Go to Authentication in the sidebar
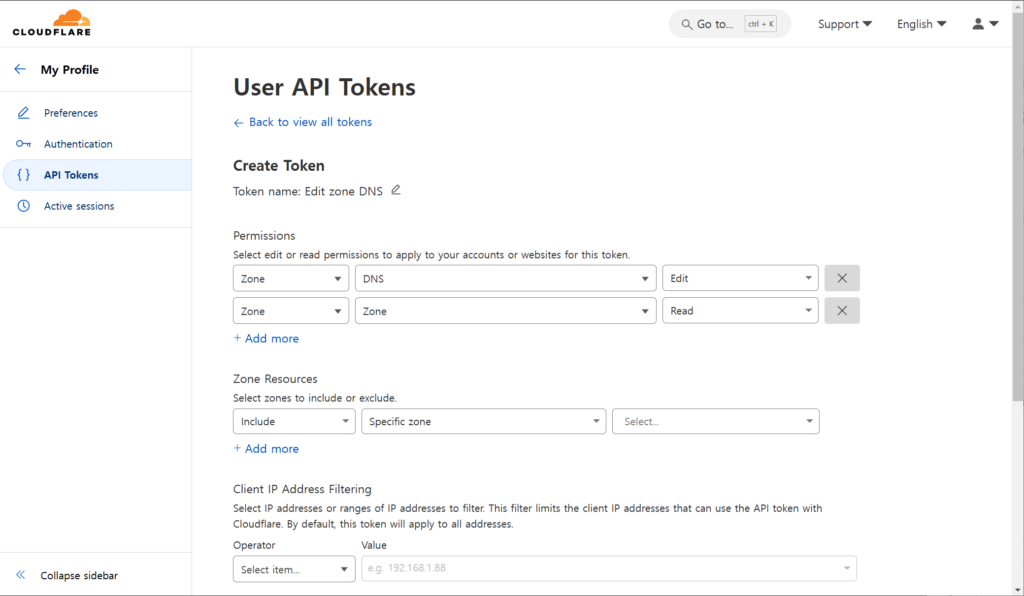Screen dimensions: 1024x596 78,144
